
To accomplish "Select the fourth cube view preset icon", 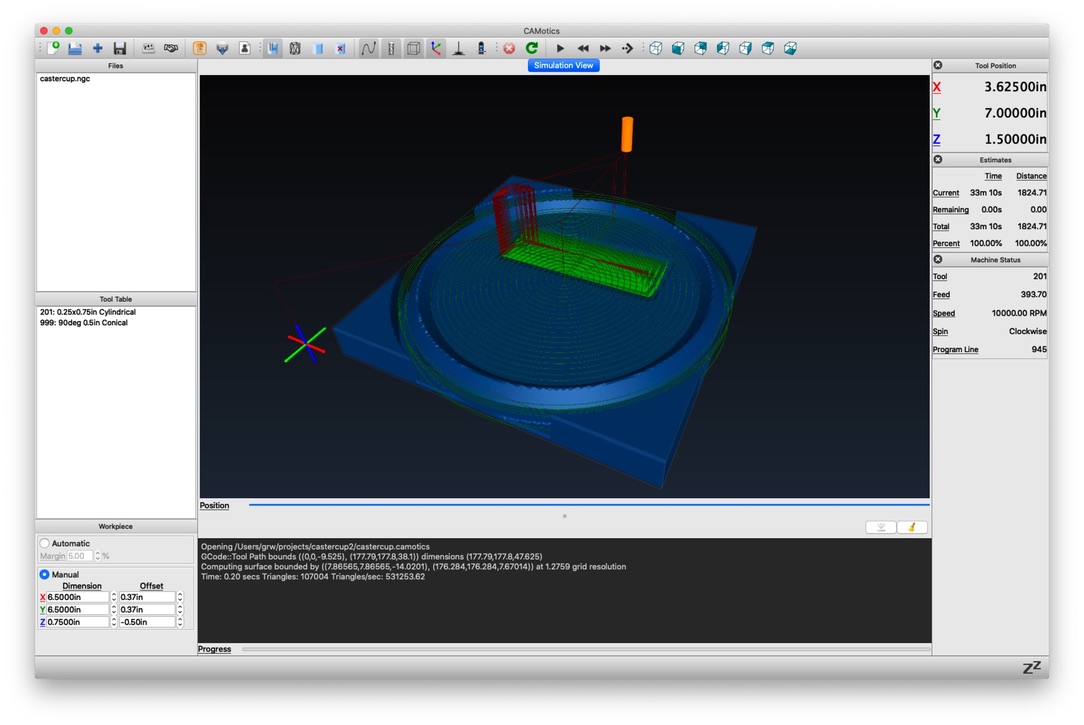I will (x=723, y=48).
